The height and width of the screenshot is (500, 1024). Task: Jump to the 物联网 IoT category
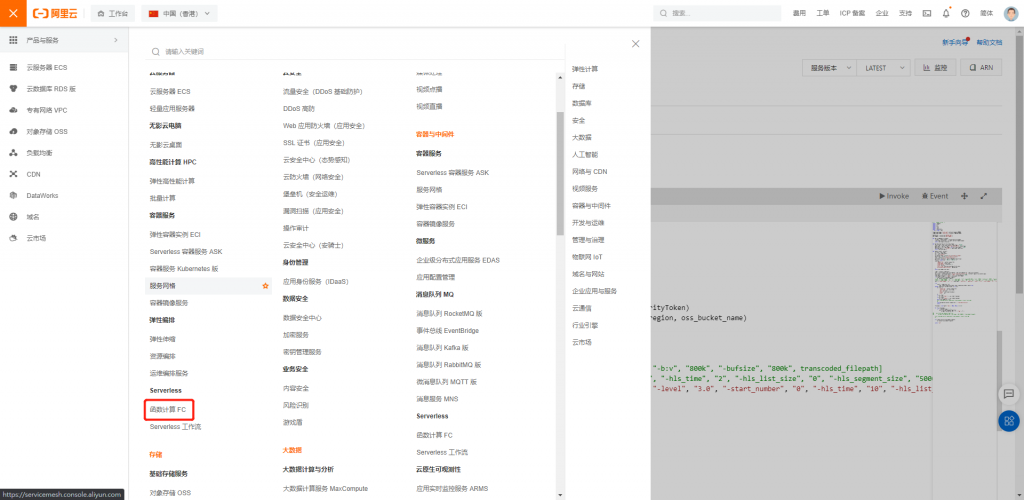[587, 257]
